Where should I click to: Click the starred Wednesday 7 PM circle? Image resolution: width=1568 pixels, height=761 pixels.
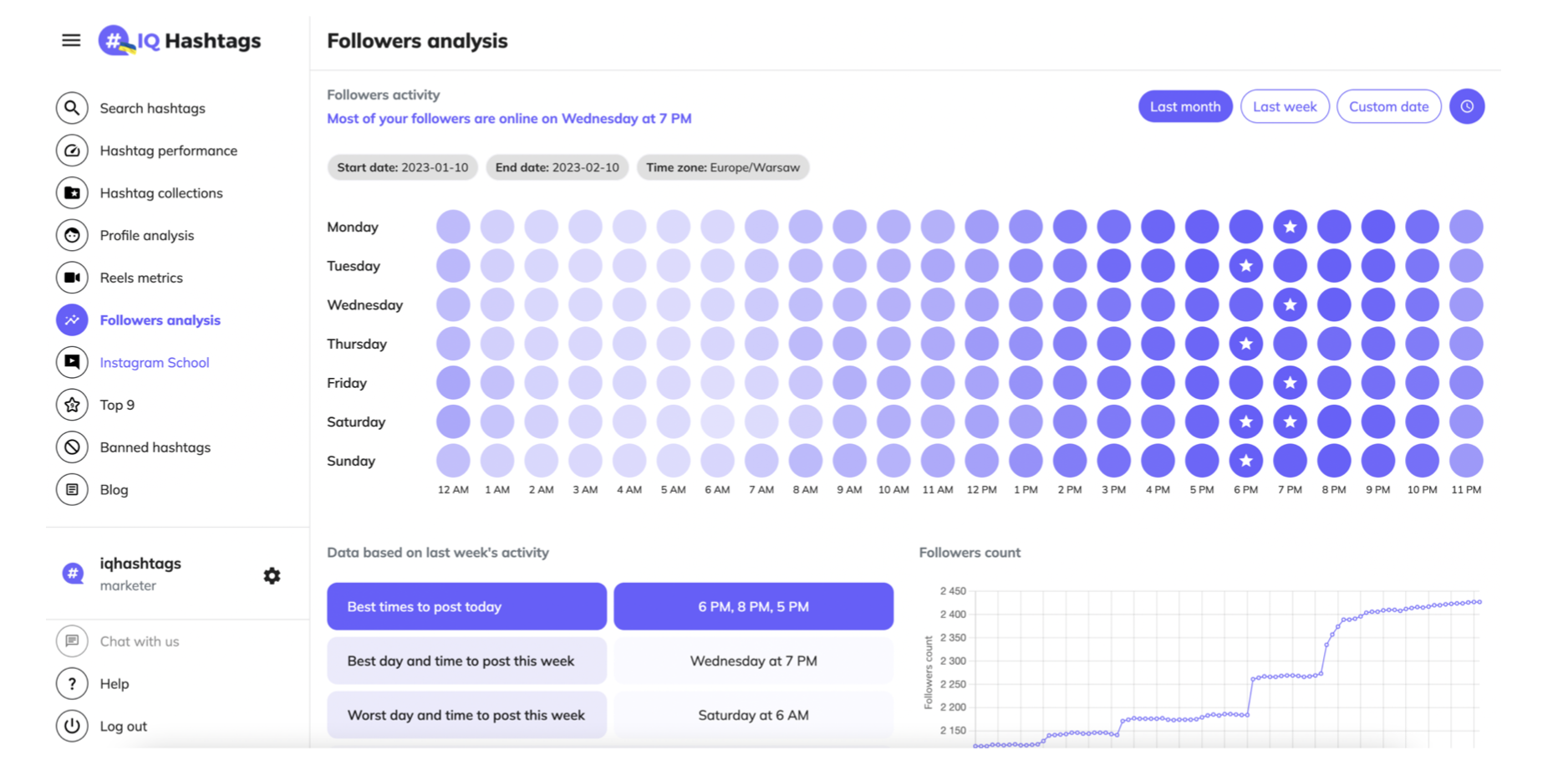coord(1290,304)
